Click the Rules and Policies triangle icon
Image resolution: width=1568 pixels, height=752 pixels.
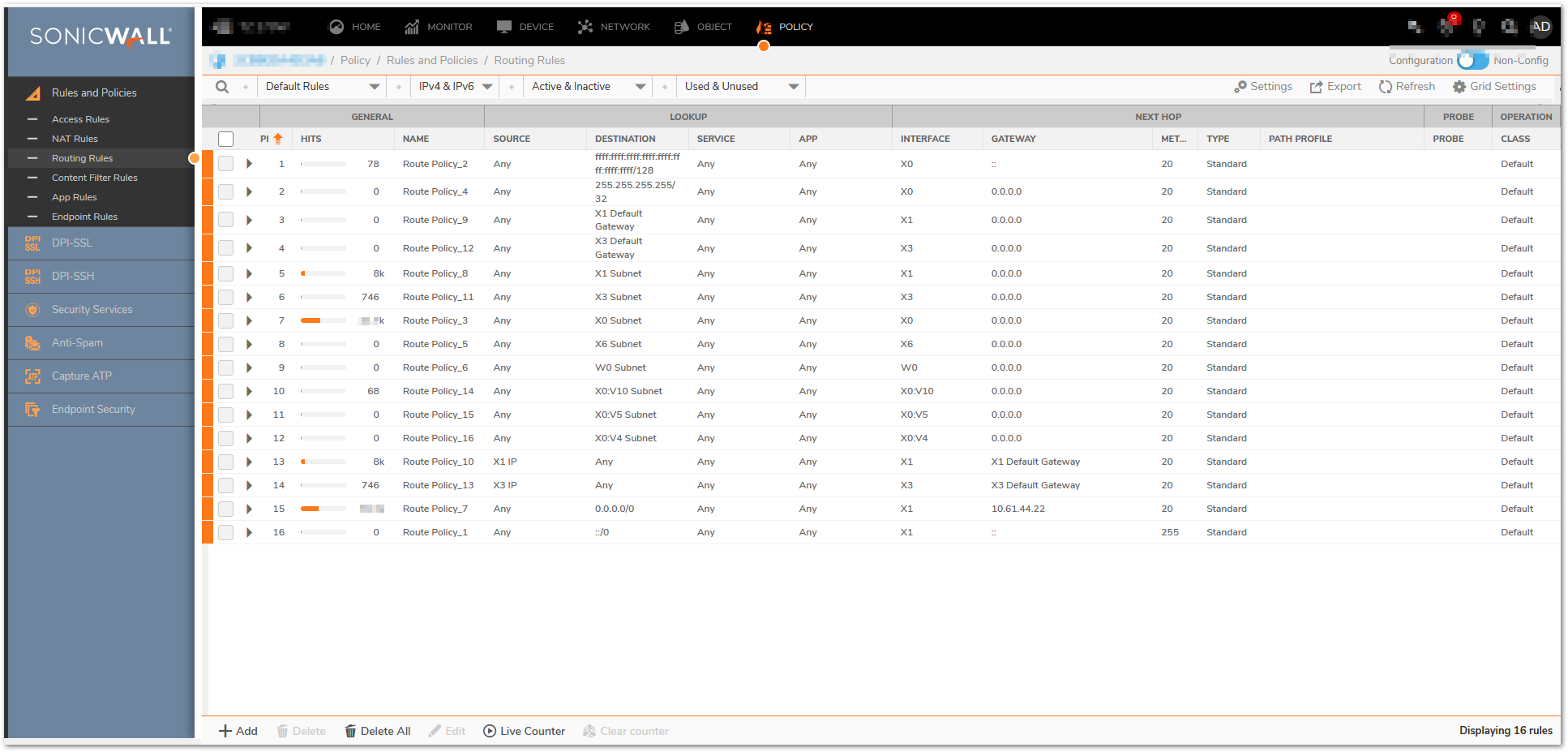point(33,93)
